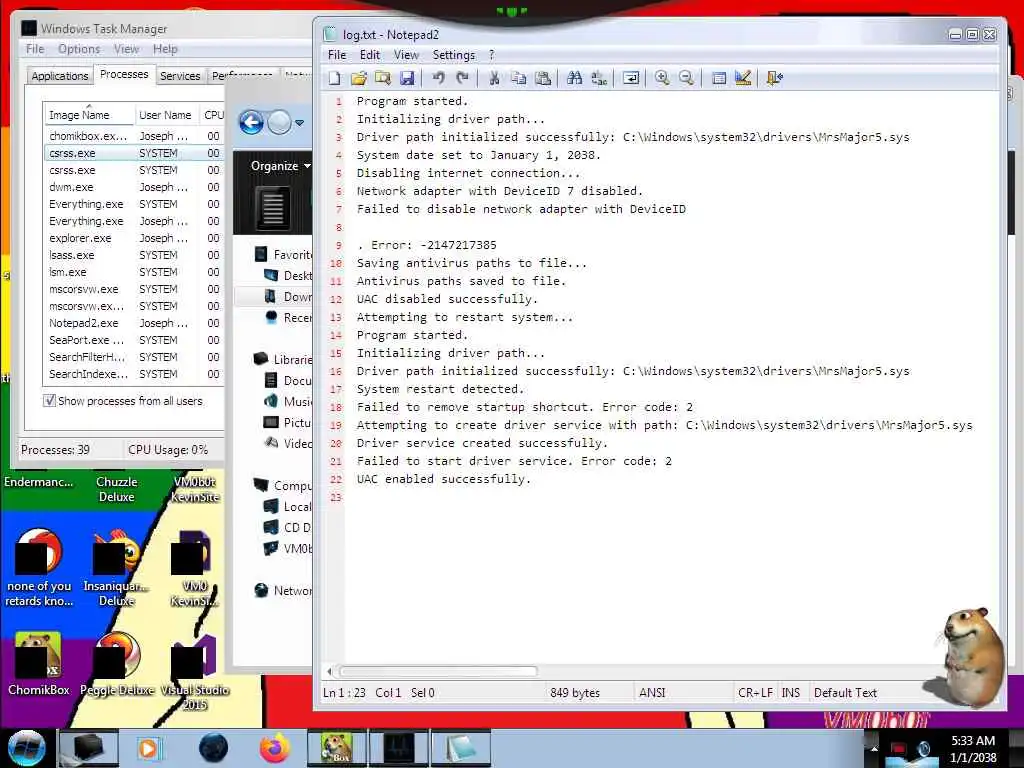The width and height of the screenshot is (1024, 768).
Task: Select the Notepad2.exe process row
Action: [134, 323]
